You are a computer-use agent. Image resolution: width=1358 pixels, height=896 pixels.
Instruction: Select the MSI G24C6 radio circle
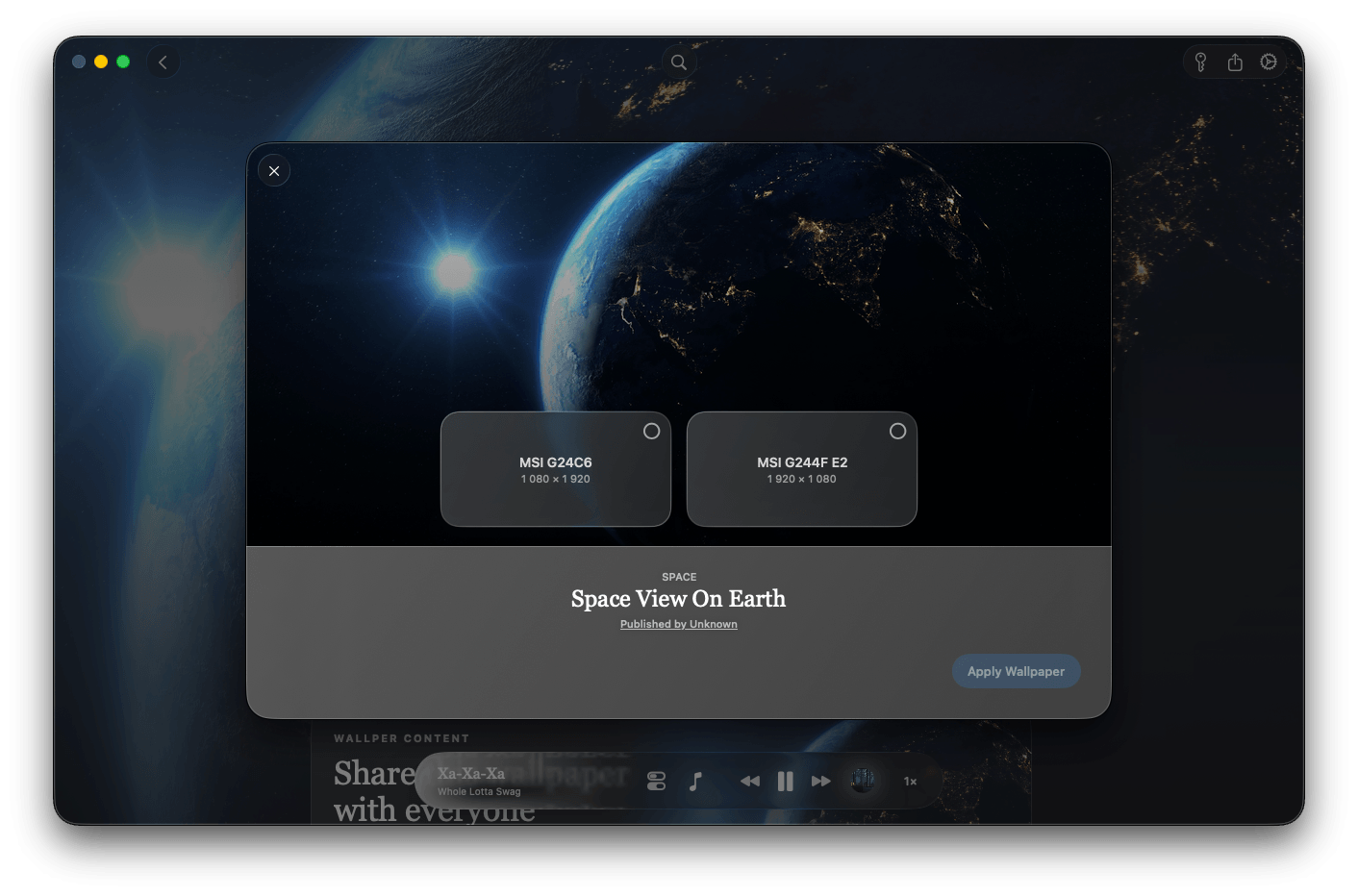(x=651, y=432)
